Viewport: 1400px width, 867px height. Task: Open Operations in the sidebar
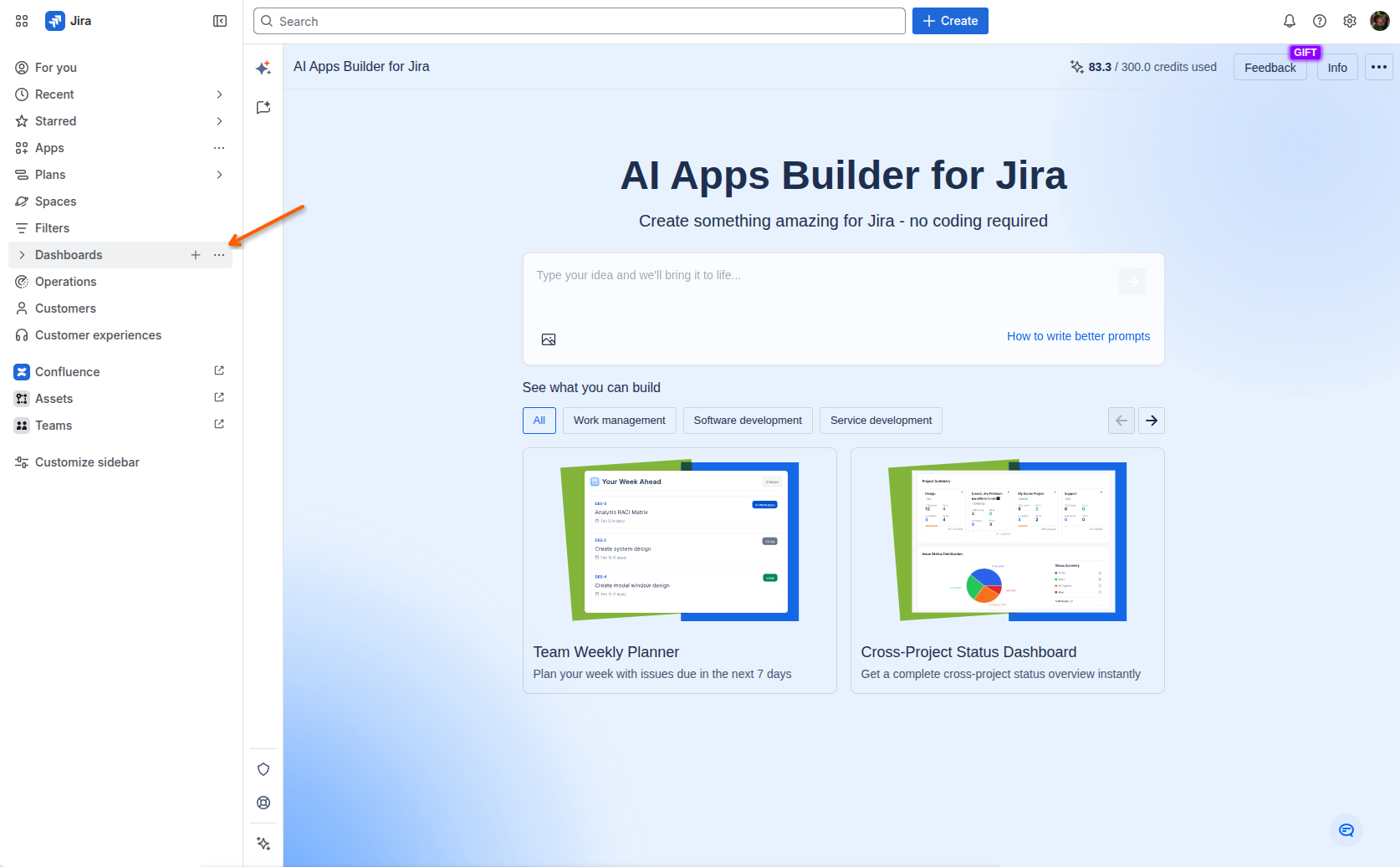tap(120, 282)
